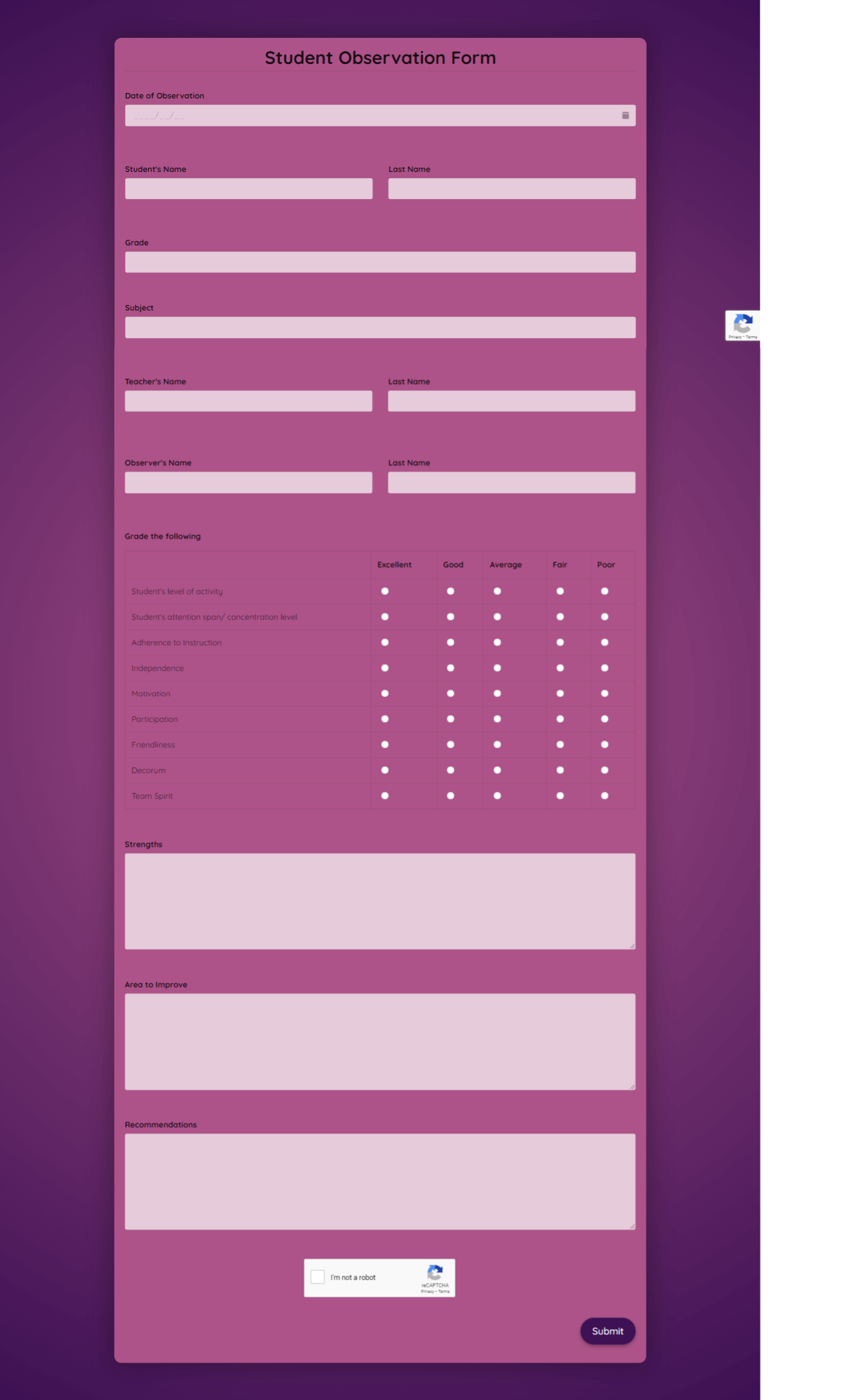Select Good for Participation
Screen dimensions: 852x1400
pyautogui.click(x=450, y=719)
